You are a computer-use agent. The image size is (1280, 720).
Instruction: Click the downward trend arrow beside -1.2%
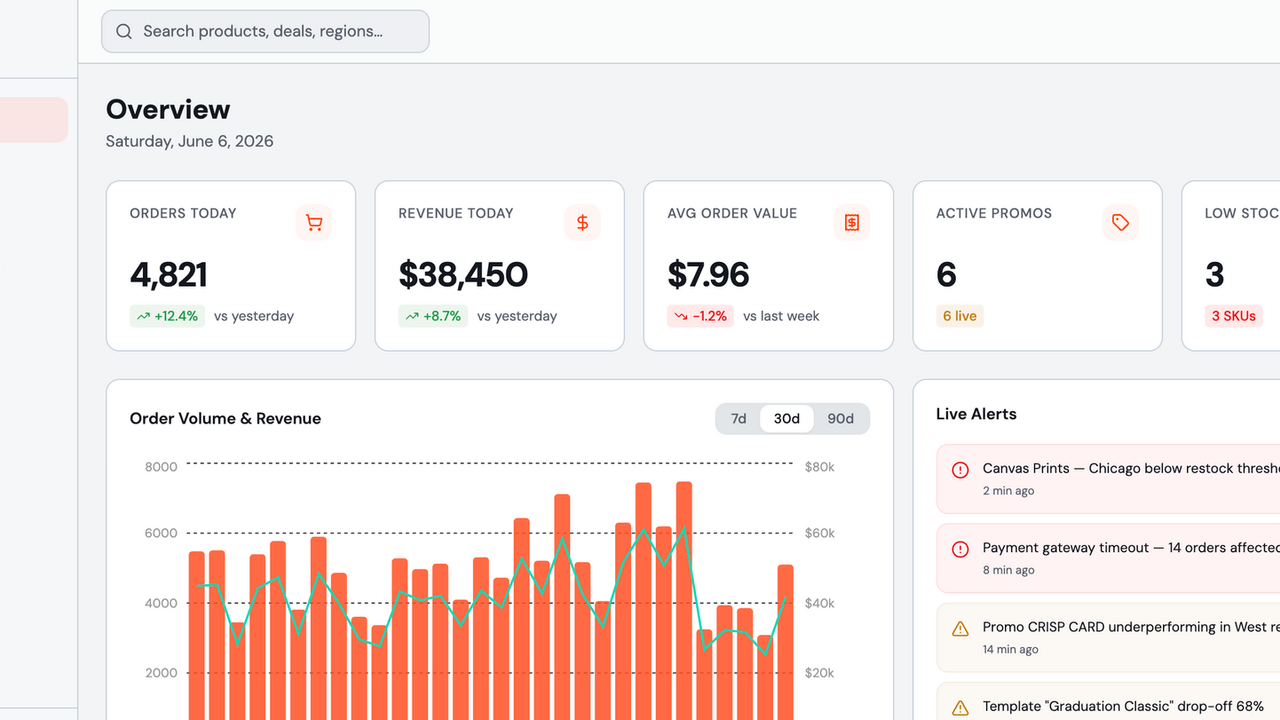pyautogui.click(x=681, y=316)
